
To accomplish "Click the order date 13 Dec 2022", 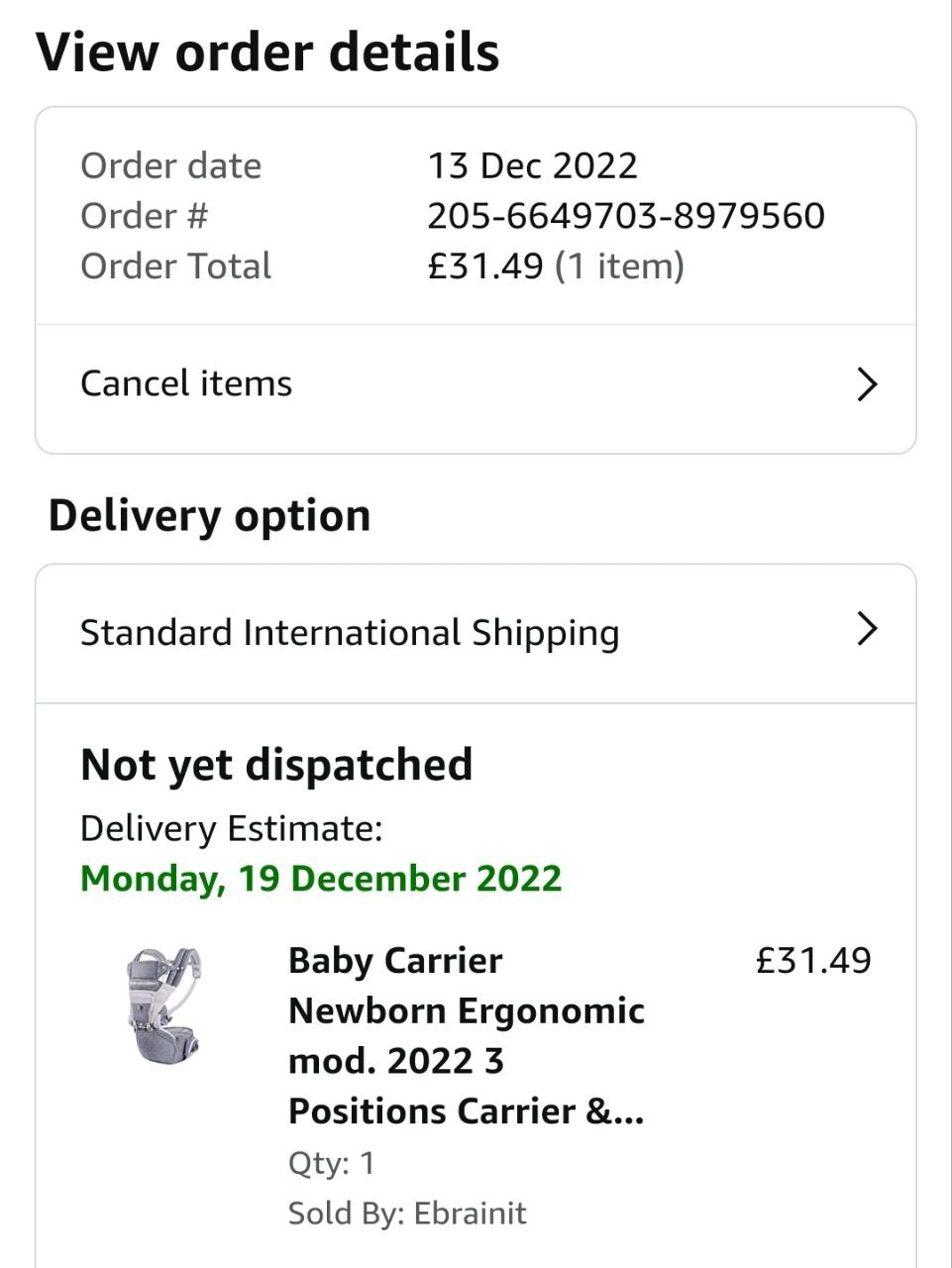I will pos(533,165).
